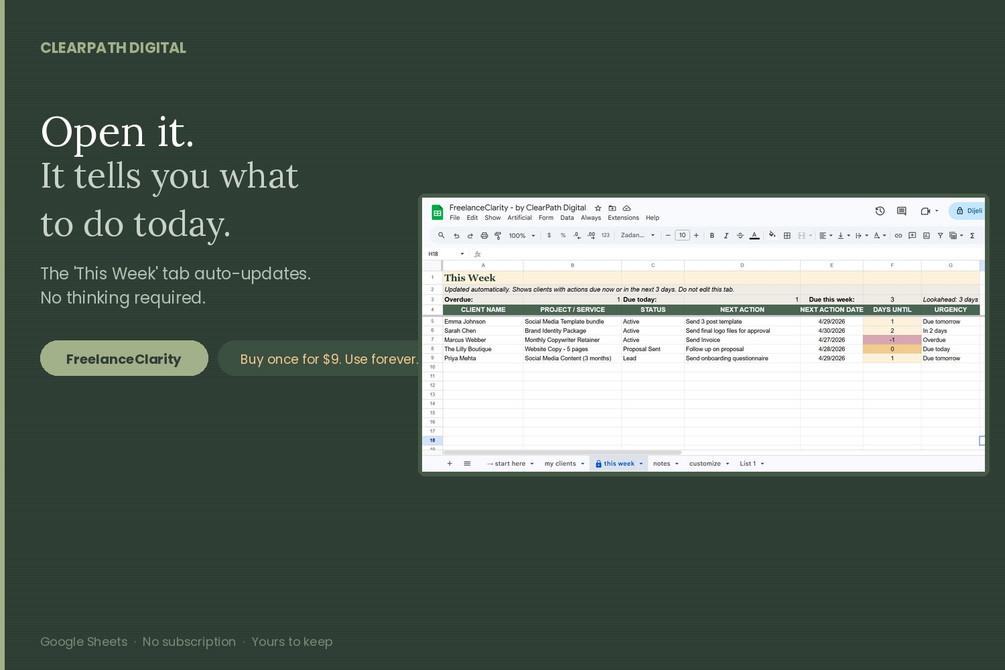Click the Dijeli share button
The image size is (1005, 670).
pos(968,211)
